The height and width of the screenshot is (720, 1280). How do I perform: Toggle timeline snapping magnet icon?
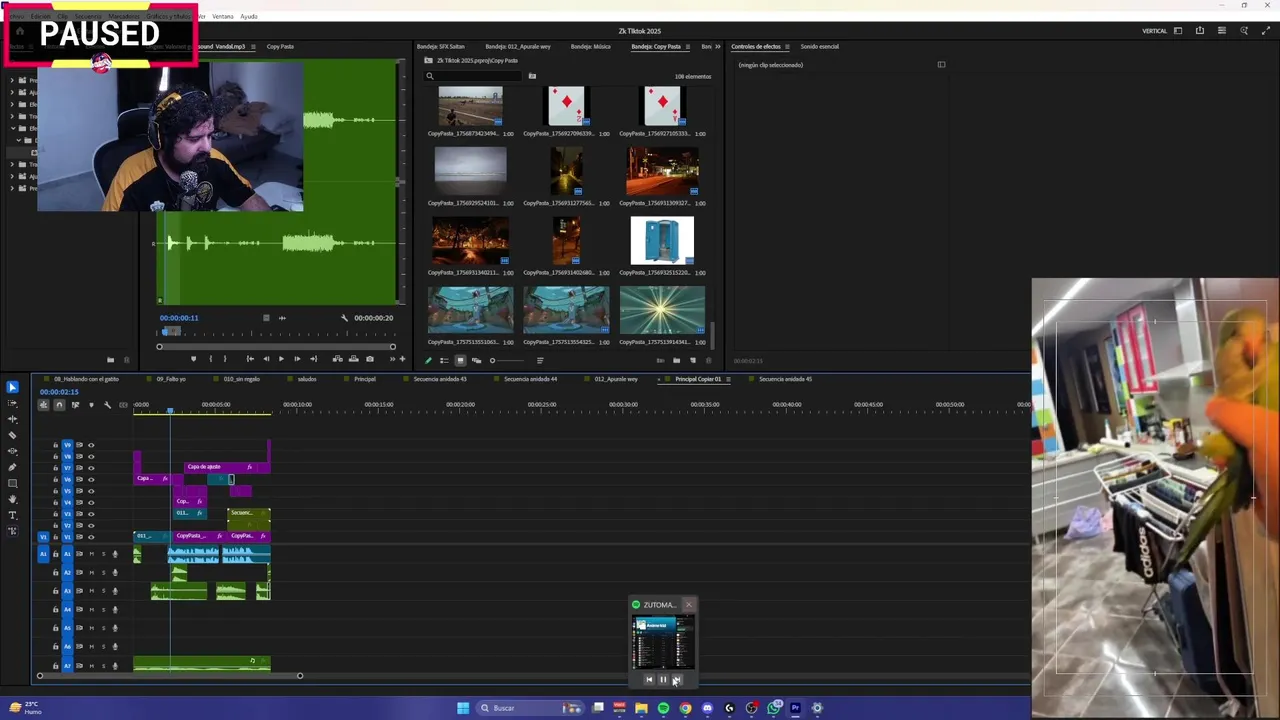(x=59, y=405)
